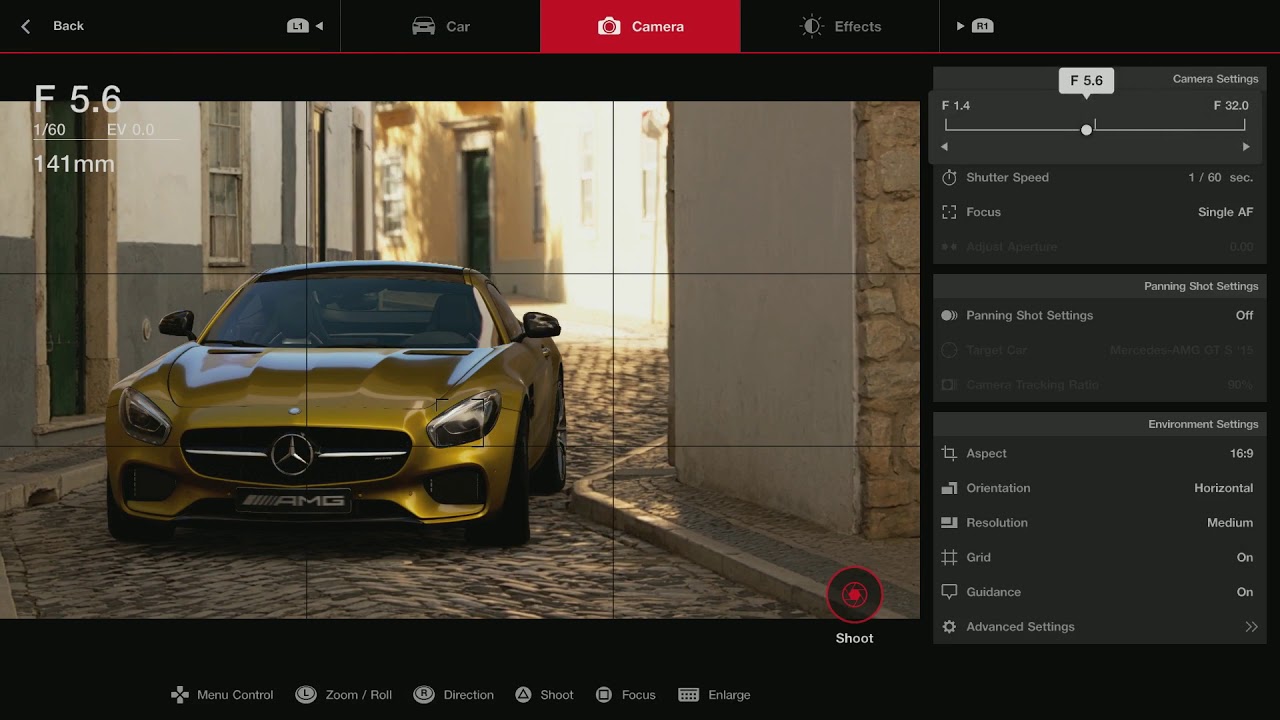Viewport: 1280px width, 720px height.
Task: Click the Guidance speech bubble icon
Action: pyautogui.click(x=949, y=592)
